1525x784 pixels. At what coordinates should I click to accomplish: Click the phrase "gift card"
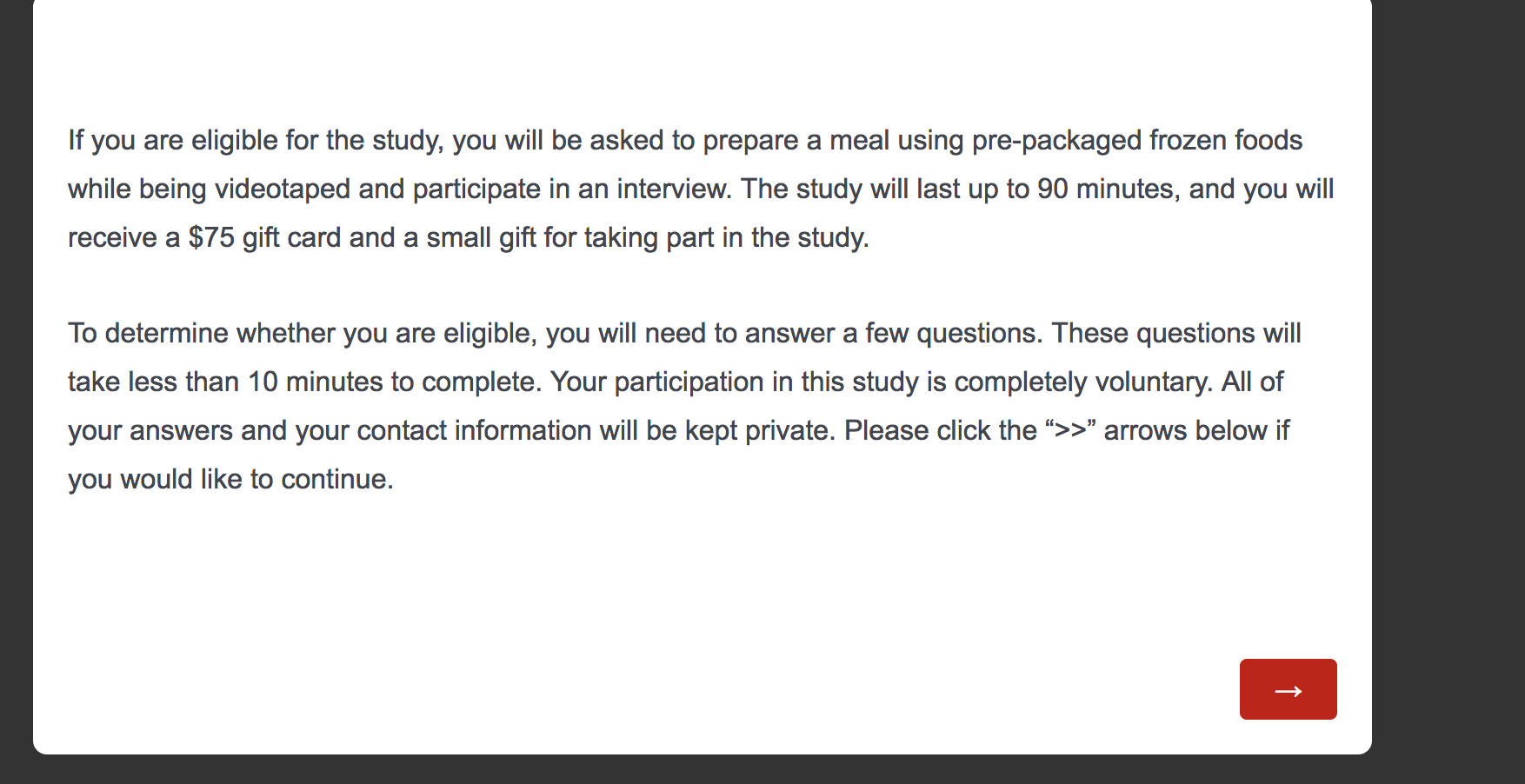[x=291, y=237]
